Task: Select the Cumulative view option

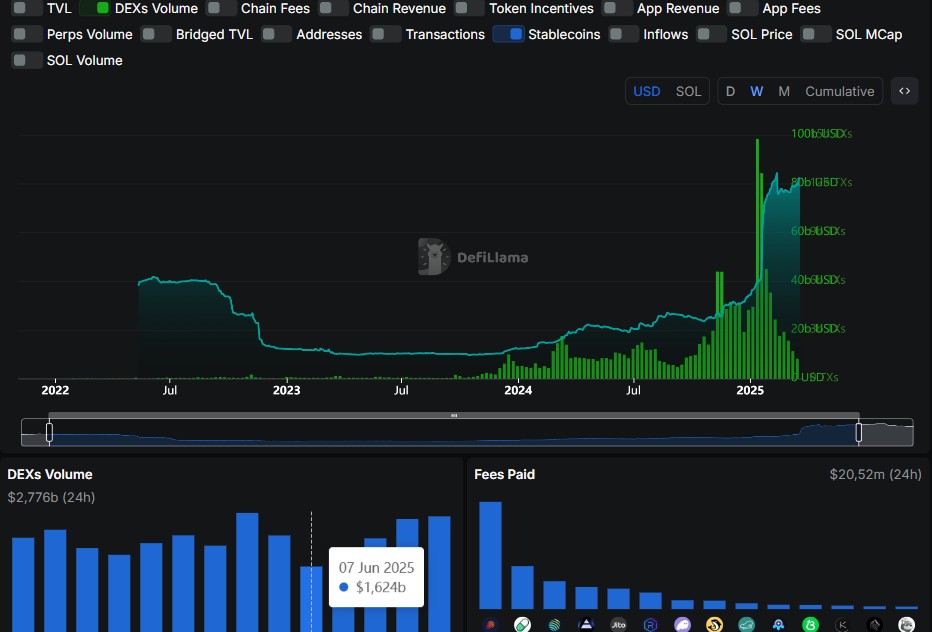Action: point(839,91)
